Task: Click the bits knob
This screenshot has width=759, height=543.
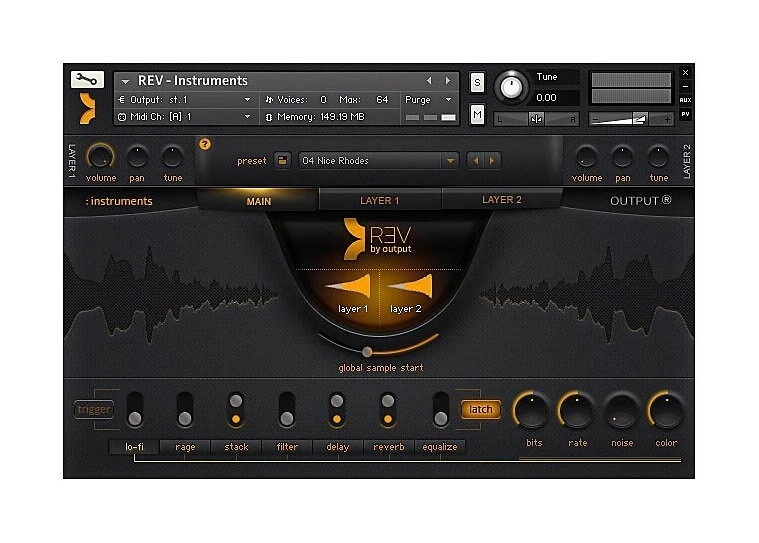Action: pos(531,410)
